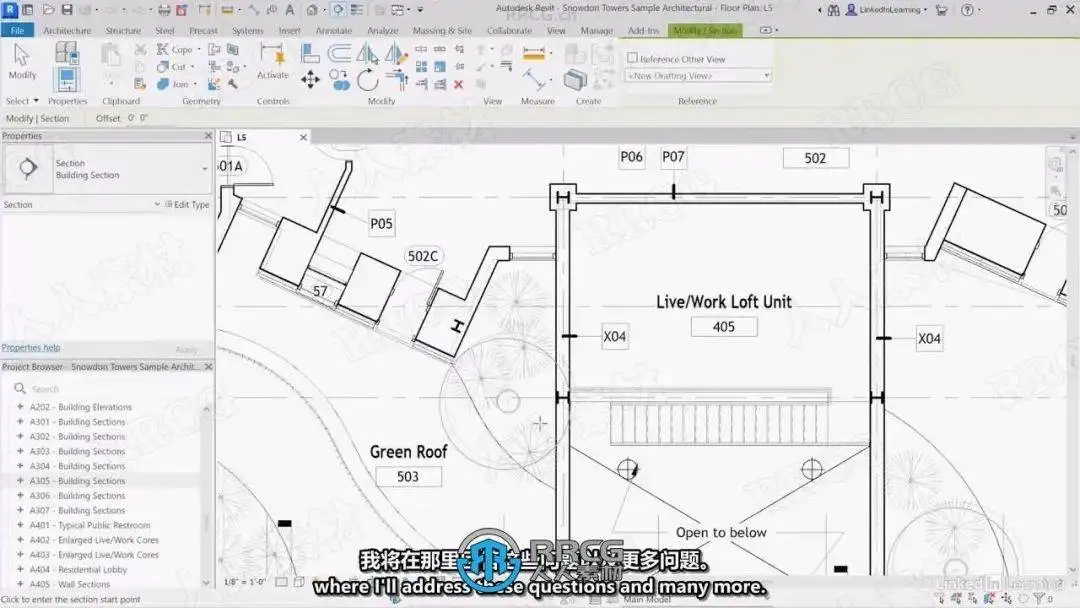Click the Cut clipboard scissors icon

coord(141,50)
